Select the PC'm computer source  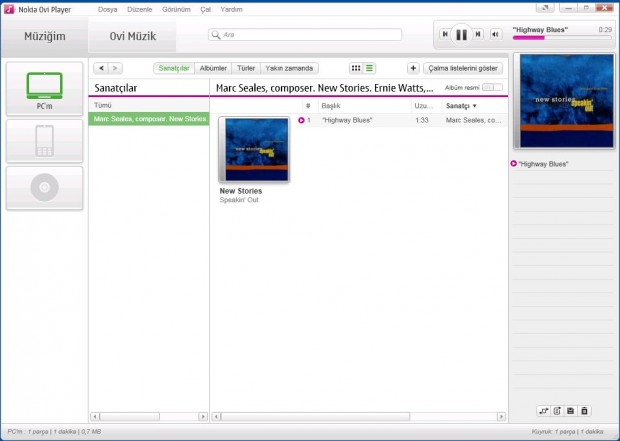point(44,89)
